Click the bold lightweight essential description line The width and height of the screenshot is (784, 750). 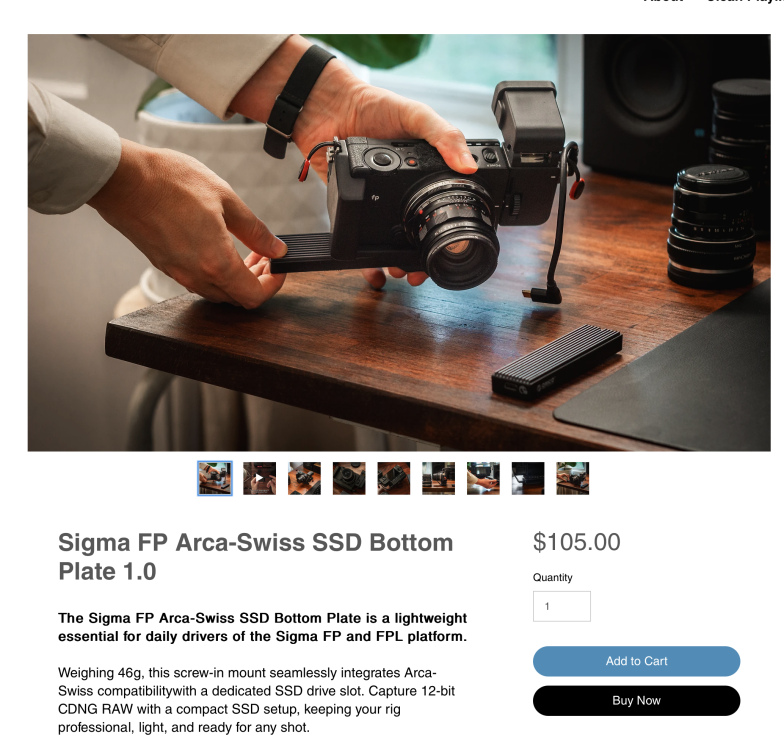[262, 627]
